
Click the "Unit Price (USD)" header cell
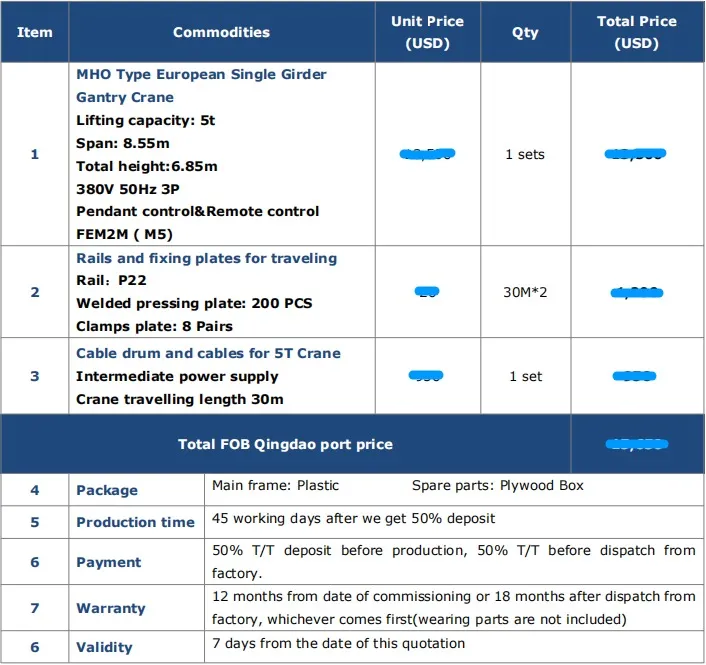coord(427,32)
